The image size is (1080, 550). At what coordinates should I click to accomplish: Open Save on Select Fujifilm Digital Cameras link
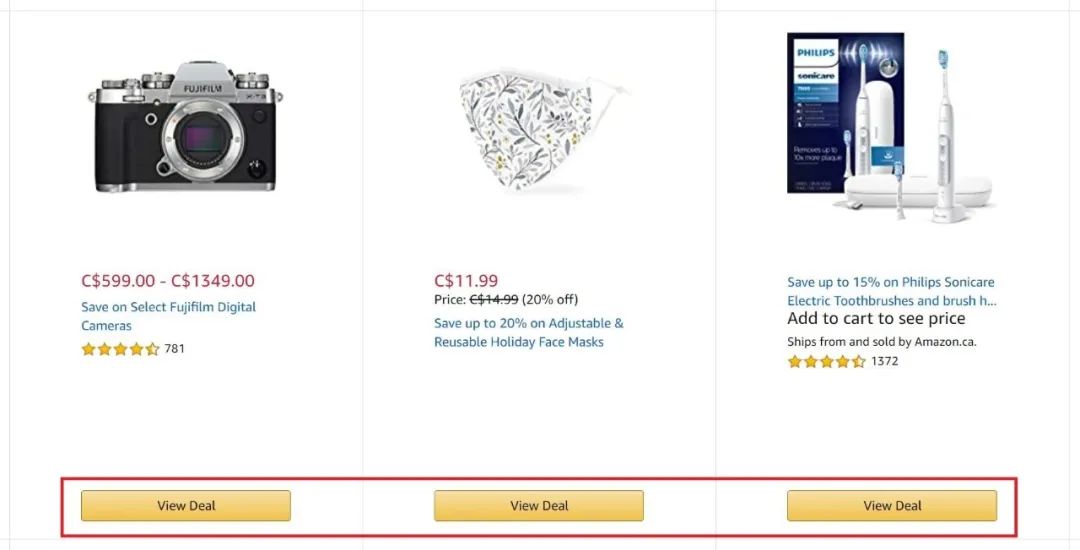[x=169, y=316]
